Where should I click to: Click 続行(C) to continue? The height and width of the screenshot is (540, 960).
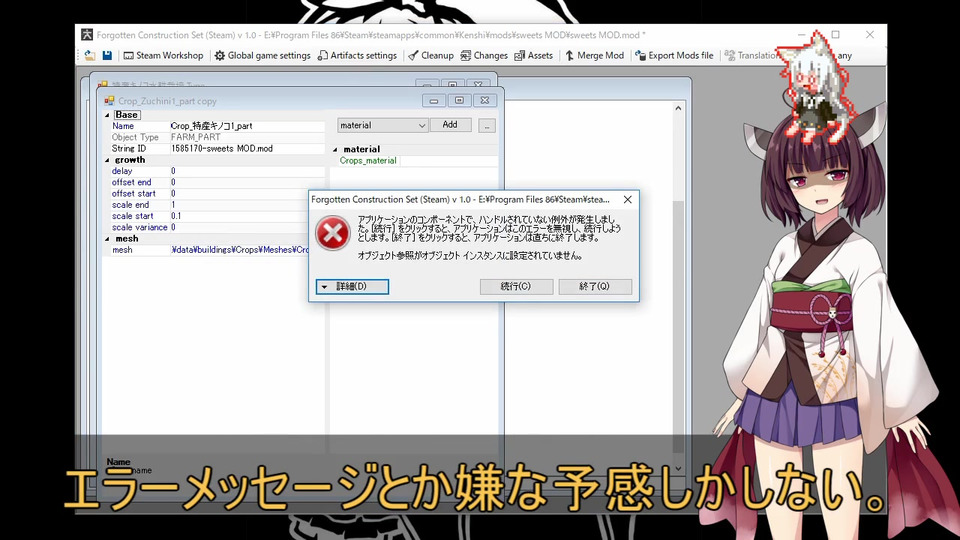pos(516,287)
